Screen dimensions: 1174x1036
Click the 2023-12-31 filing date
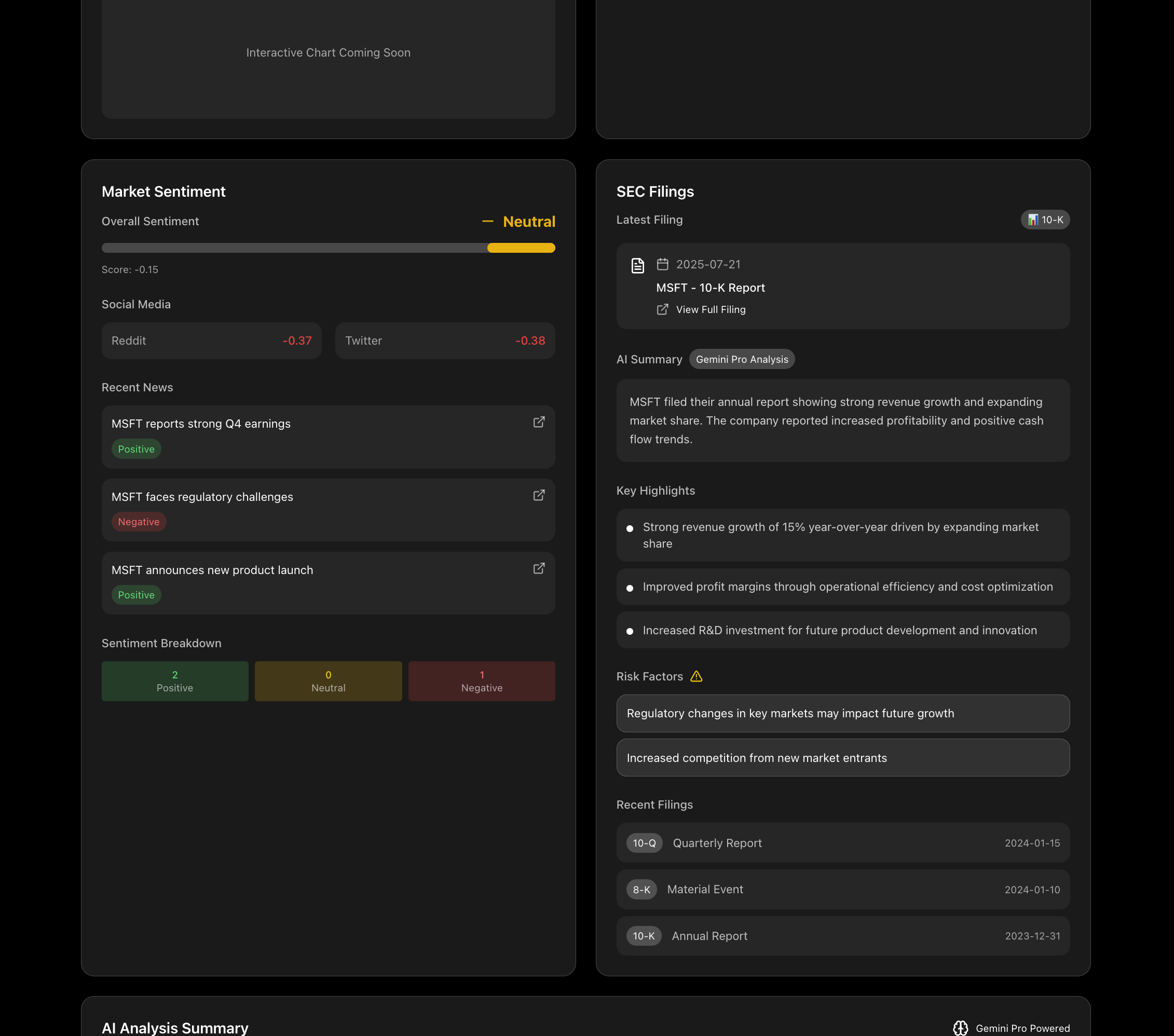coord(1032,936)
